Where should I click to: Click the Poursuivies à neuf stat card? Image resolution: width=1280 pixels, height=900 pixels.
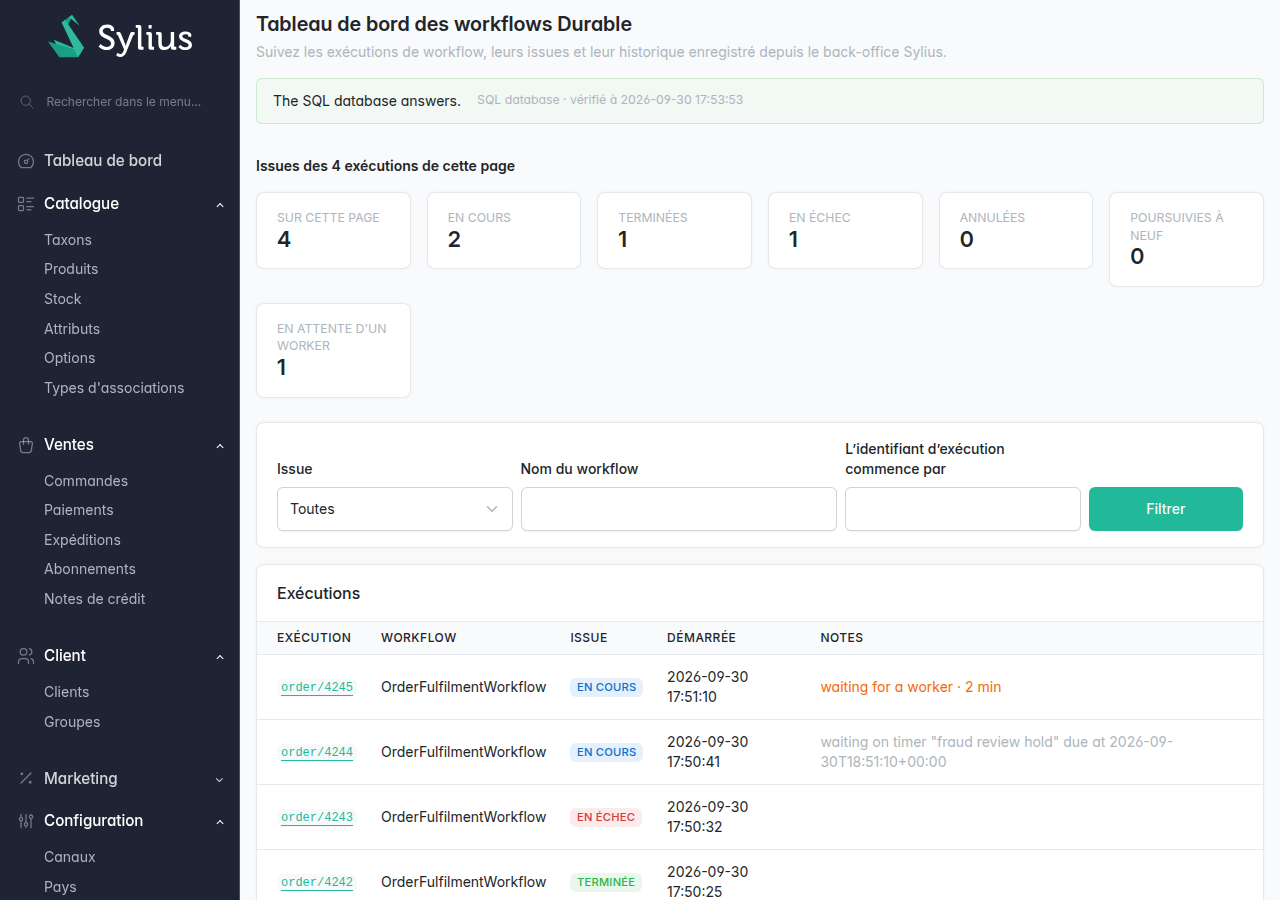(1187, 240)
